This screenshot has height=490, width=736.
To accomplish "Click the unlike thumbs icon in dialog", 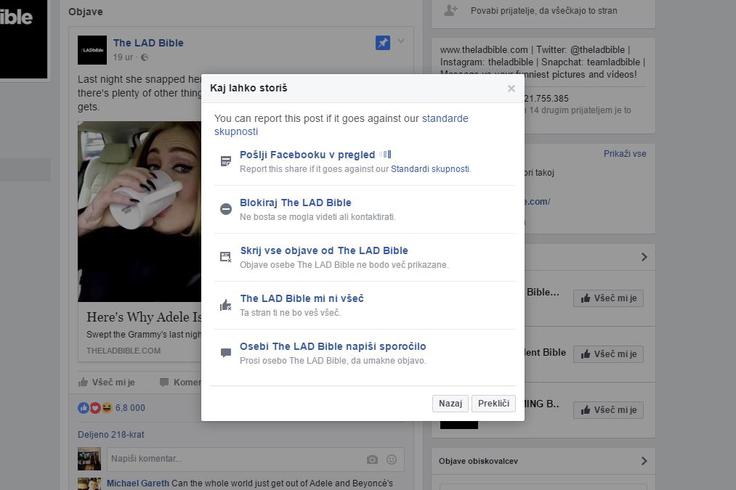I will pos(226,305).
